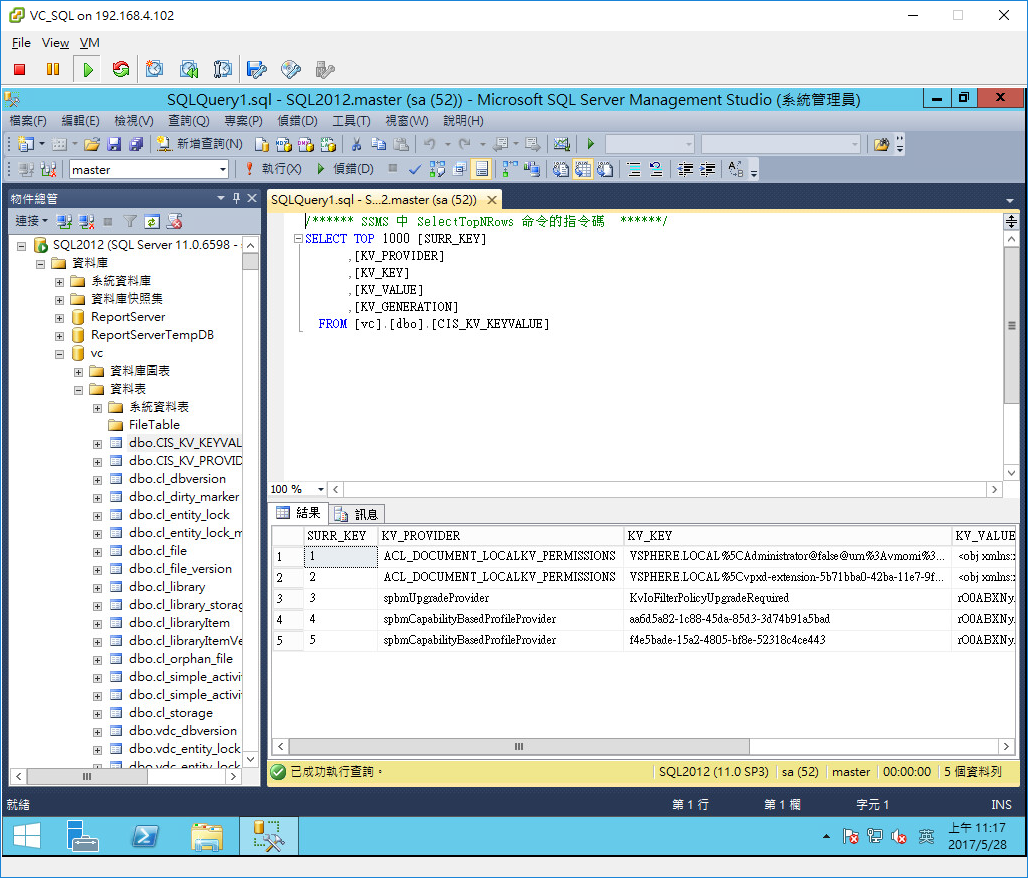Image resolution: width=1028 pixels, height=878 pixels.
Task: Click the Change Connection icon
Action: coord(48,169)
